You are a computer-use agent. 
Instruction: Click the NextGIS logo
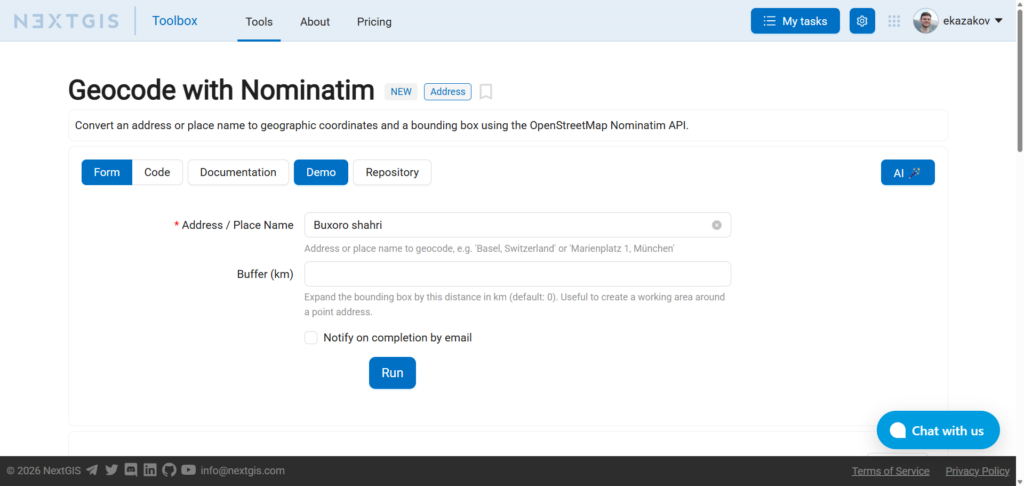point(66,21)
